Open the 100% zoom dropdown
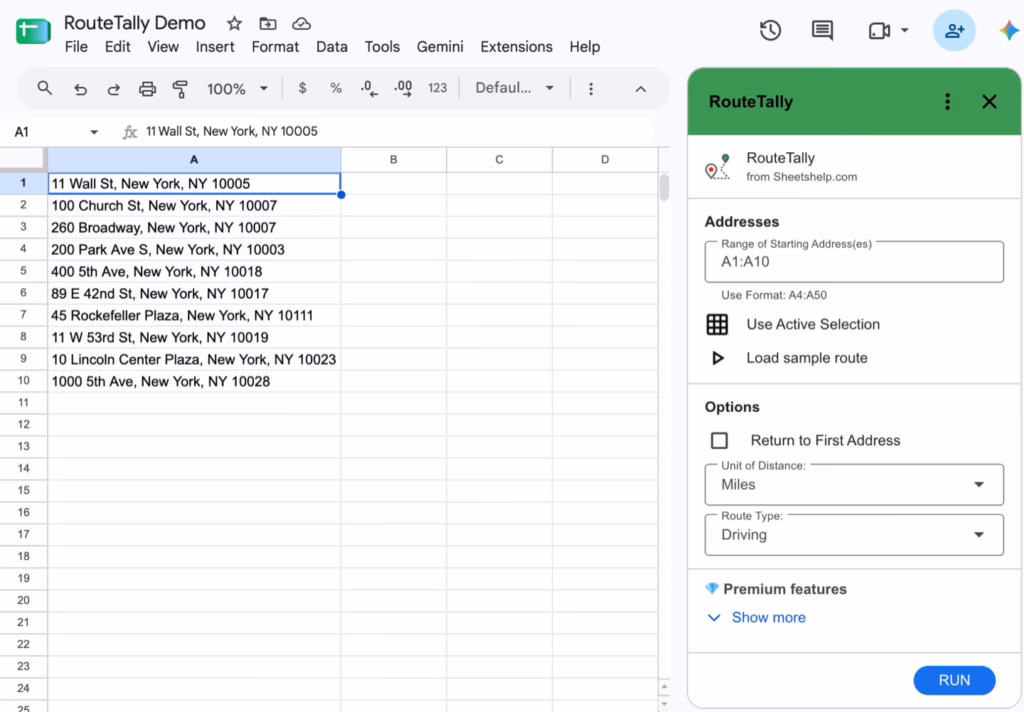Image resolution: width=1024 pixels, height=712 pixels. [238, 89]
